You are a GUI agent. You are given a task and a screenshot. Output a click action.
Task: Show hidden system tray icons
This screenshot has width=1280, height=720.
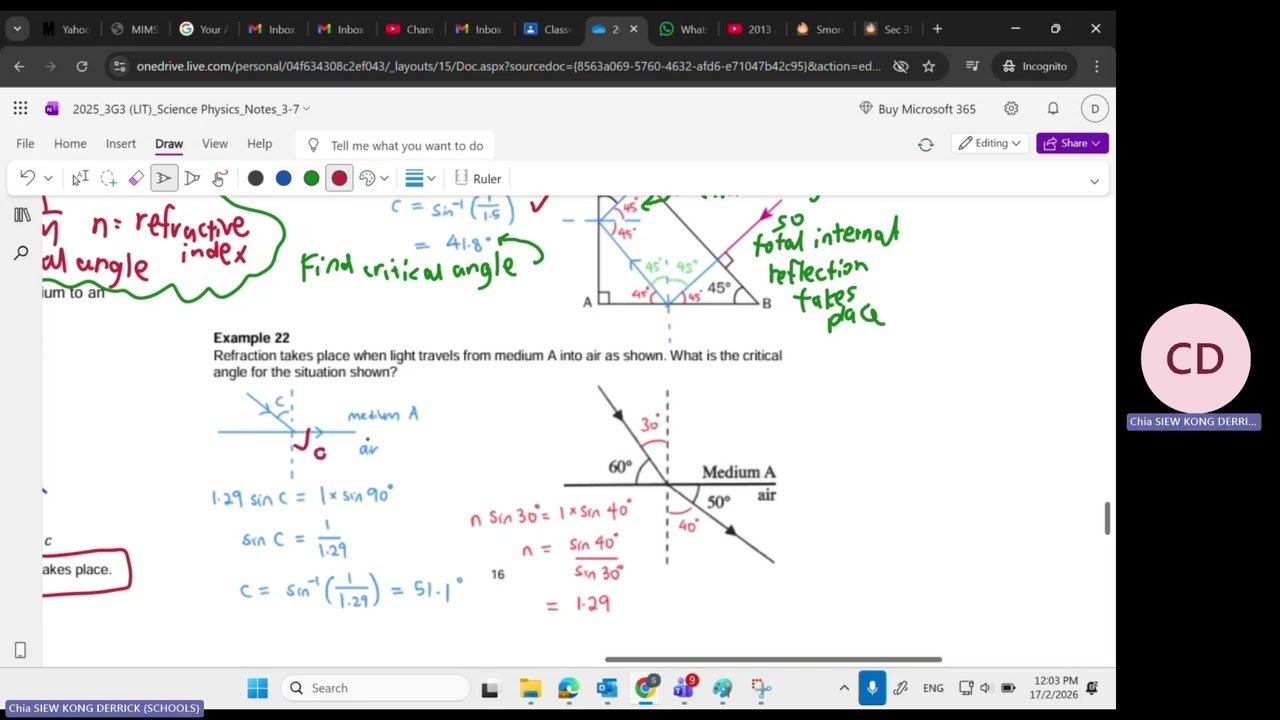(844, 688)
